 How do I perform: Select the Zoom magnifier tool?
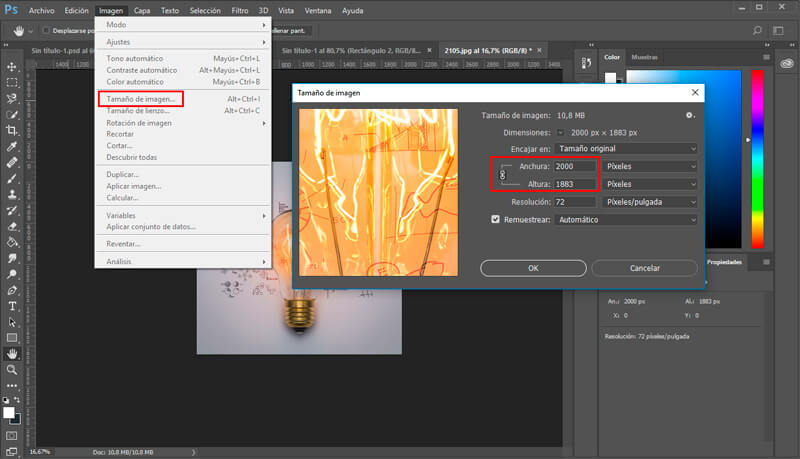coord(12,370)
